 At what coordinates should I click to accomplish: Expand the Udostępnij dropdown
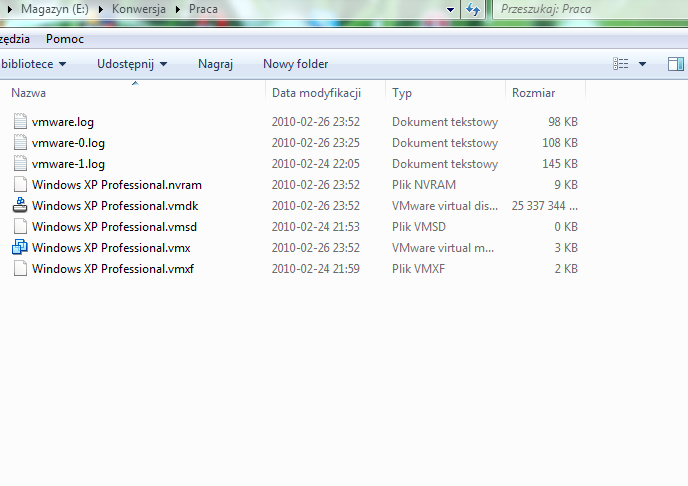(x=164, y=64)
